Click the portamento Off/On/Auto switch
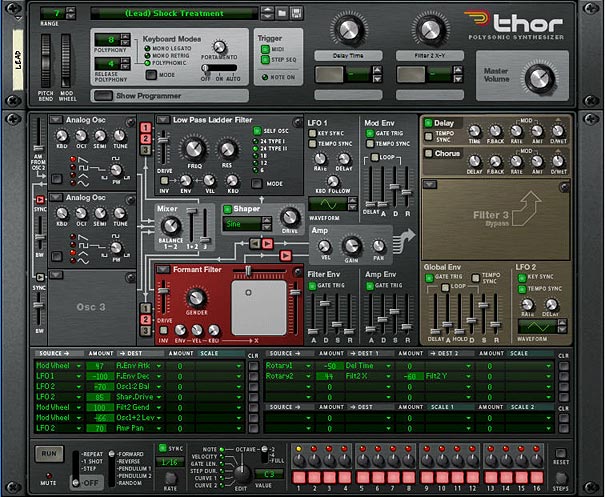Viewport: 605px width, 497px height. click(x=219, y=68)
